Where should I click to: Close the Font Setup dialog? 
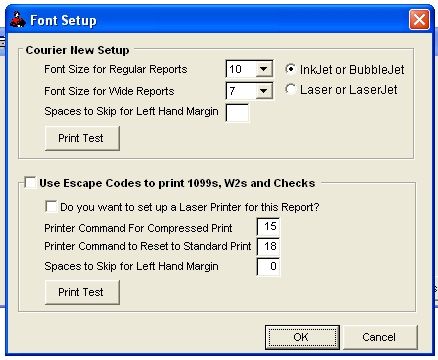click(419, 20)
